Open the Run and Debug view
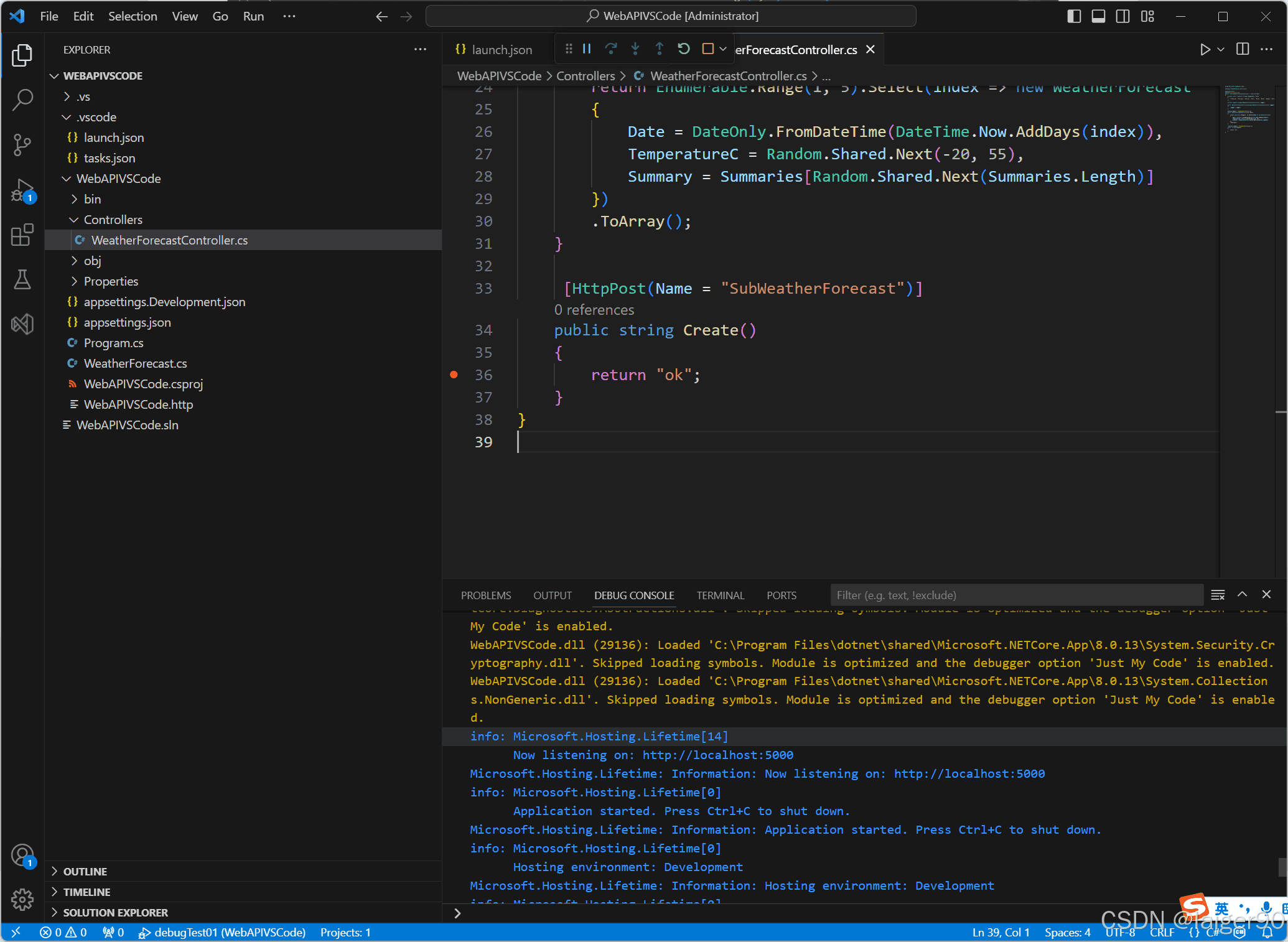The width and height of the screenshot is (1288, 942). (x=22, y=190)
